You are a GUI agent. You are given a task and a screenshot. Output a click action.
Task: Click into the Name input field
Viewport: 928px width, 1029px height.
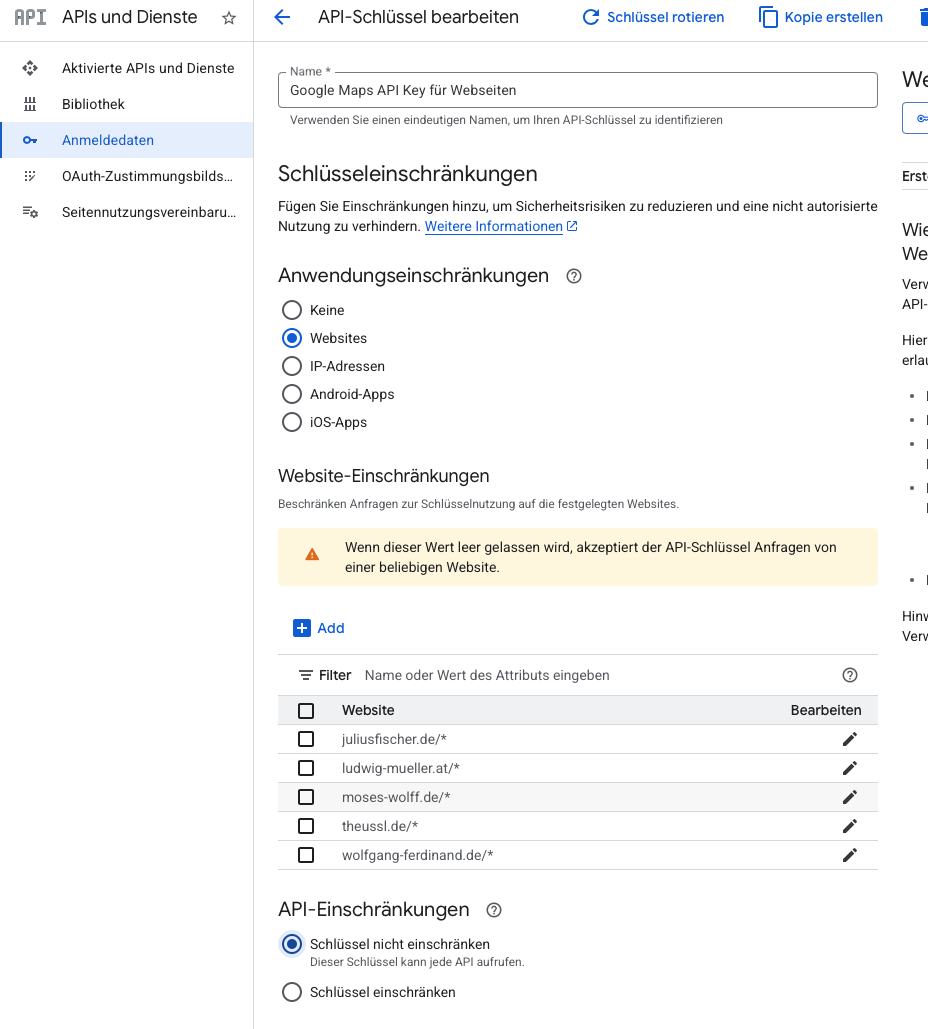[577, 90]
